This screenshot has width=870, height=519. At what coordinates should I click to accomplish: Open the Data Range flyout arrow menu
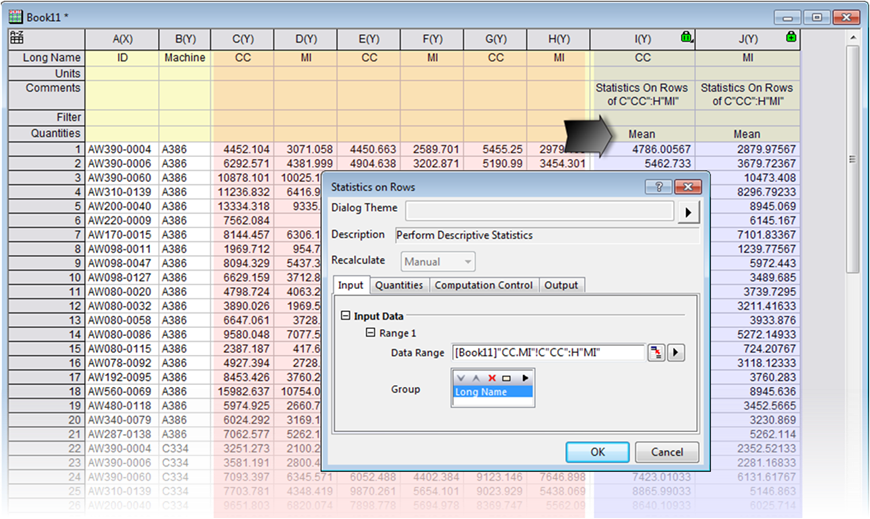tap(677, 352)
